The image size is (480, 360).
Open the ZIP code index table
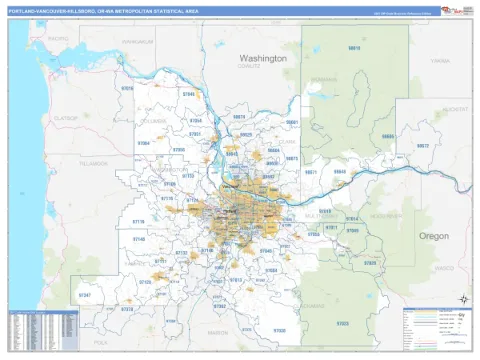point(43,331)
